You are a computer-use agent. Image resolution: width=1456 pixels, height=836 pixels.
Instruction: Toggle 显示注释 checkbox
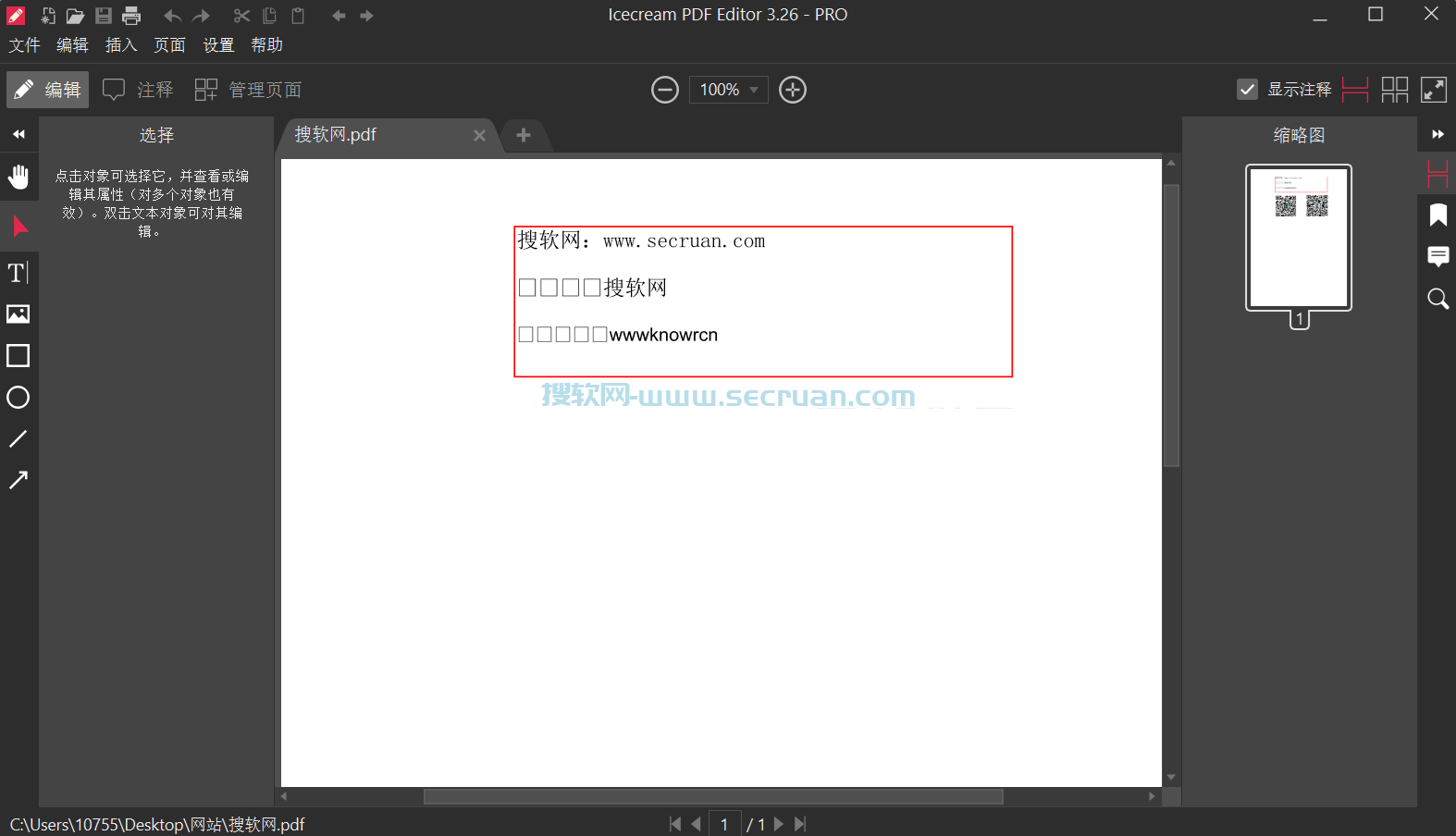tap(1247, 90)
